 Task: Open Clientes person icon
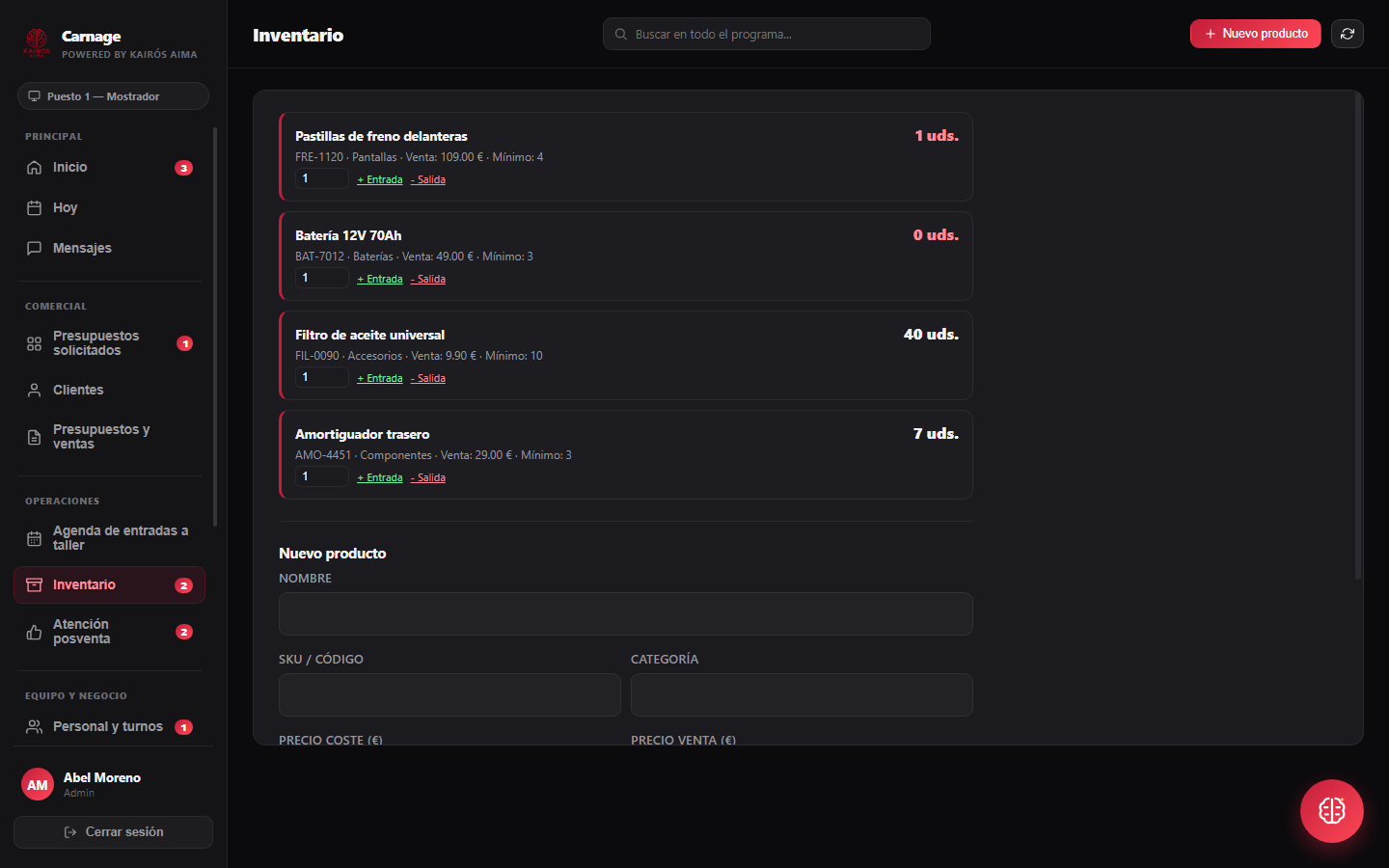[x=35, y=390]
